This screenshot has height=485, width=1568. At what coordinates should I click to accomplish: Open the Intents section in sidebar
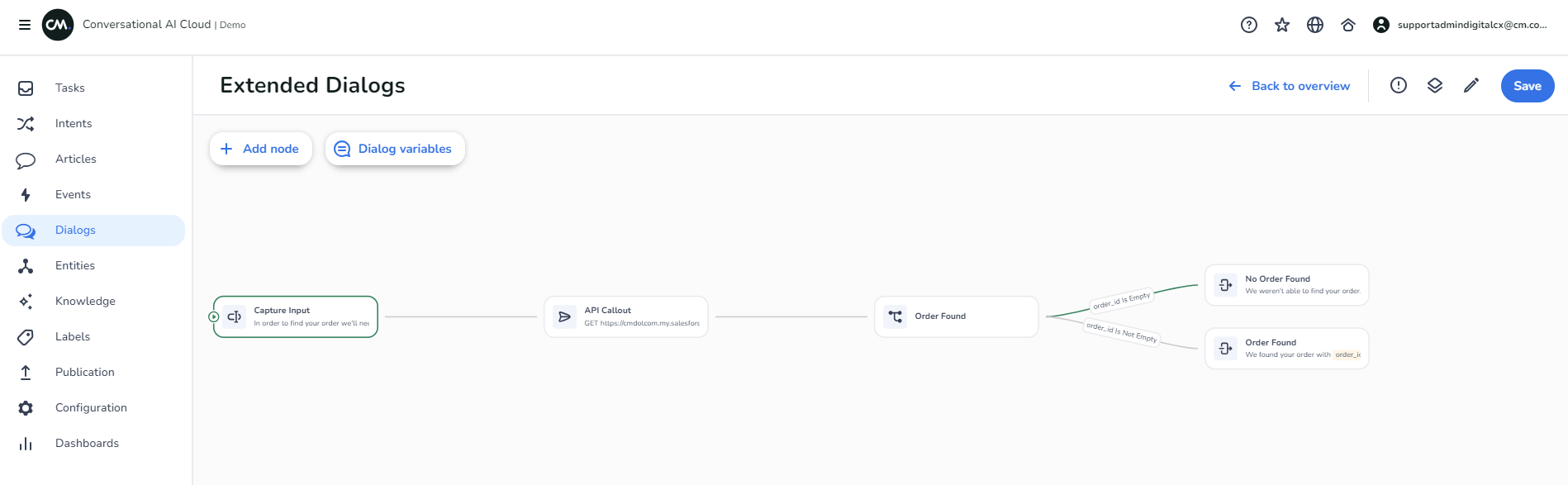point(74,123)
